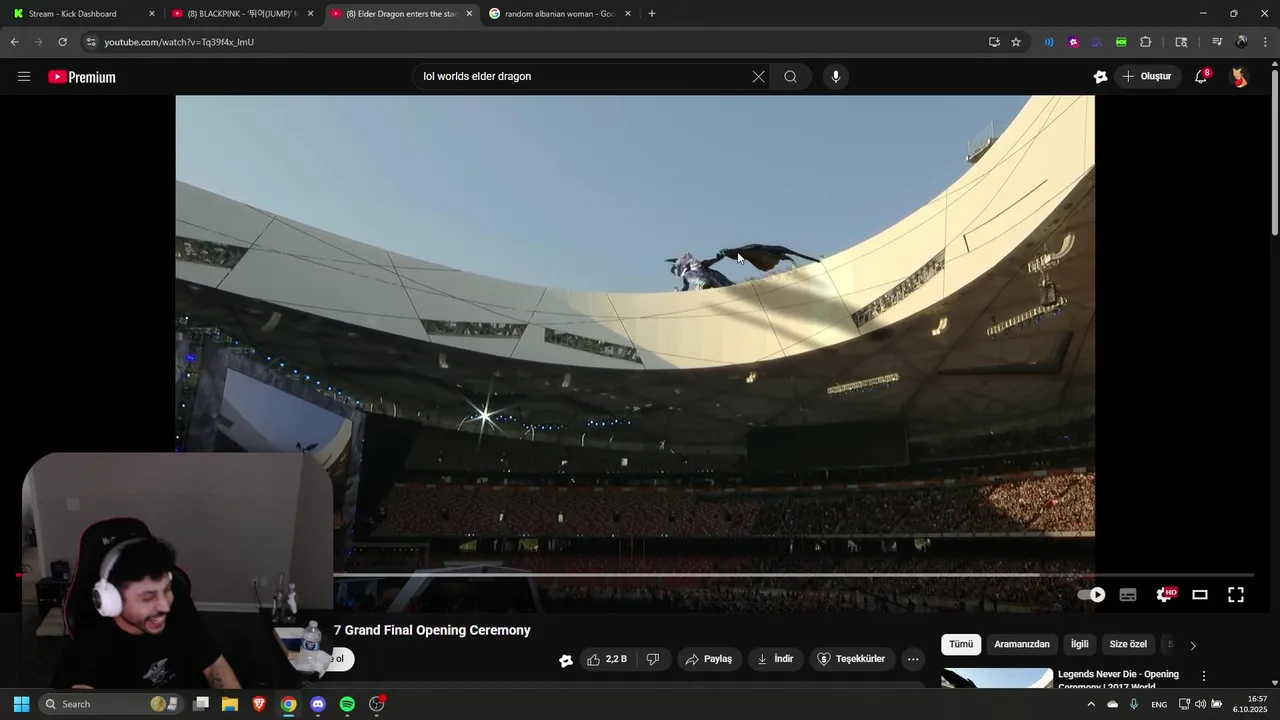Screen dimensions: 1280x720
Task: Select the İlgili filter chip
Action: tap(1080, 645)
